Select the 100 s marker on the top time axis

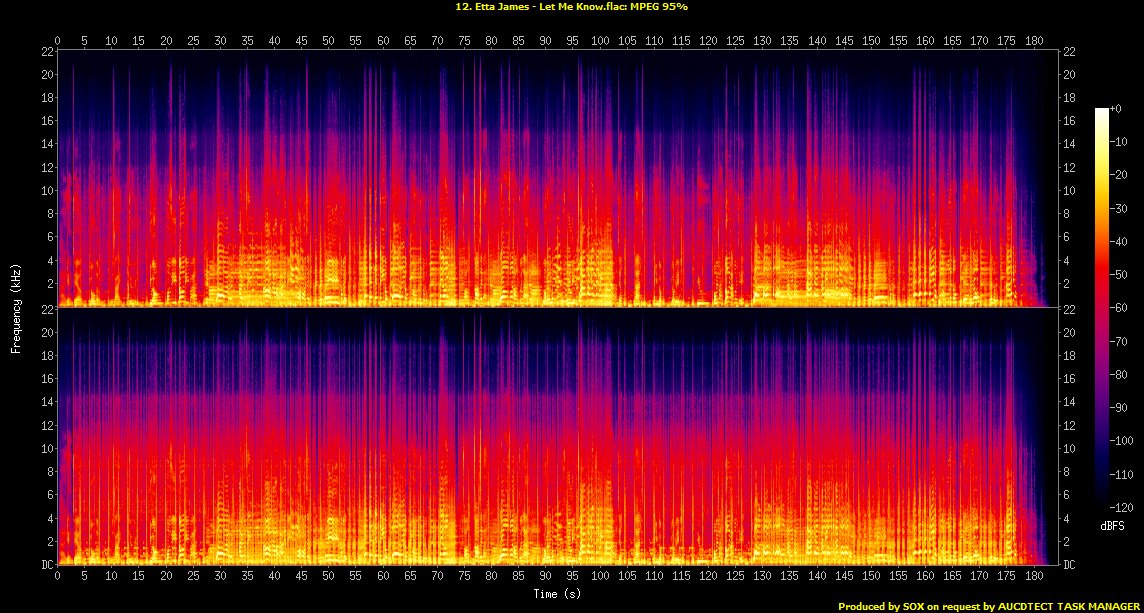coord(599,41)
